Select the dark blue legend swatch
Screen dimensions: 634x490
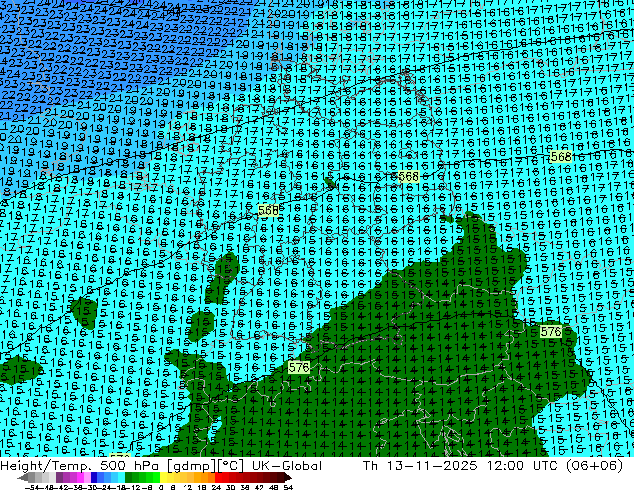click(x=94, y=477)
